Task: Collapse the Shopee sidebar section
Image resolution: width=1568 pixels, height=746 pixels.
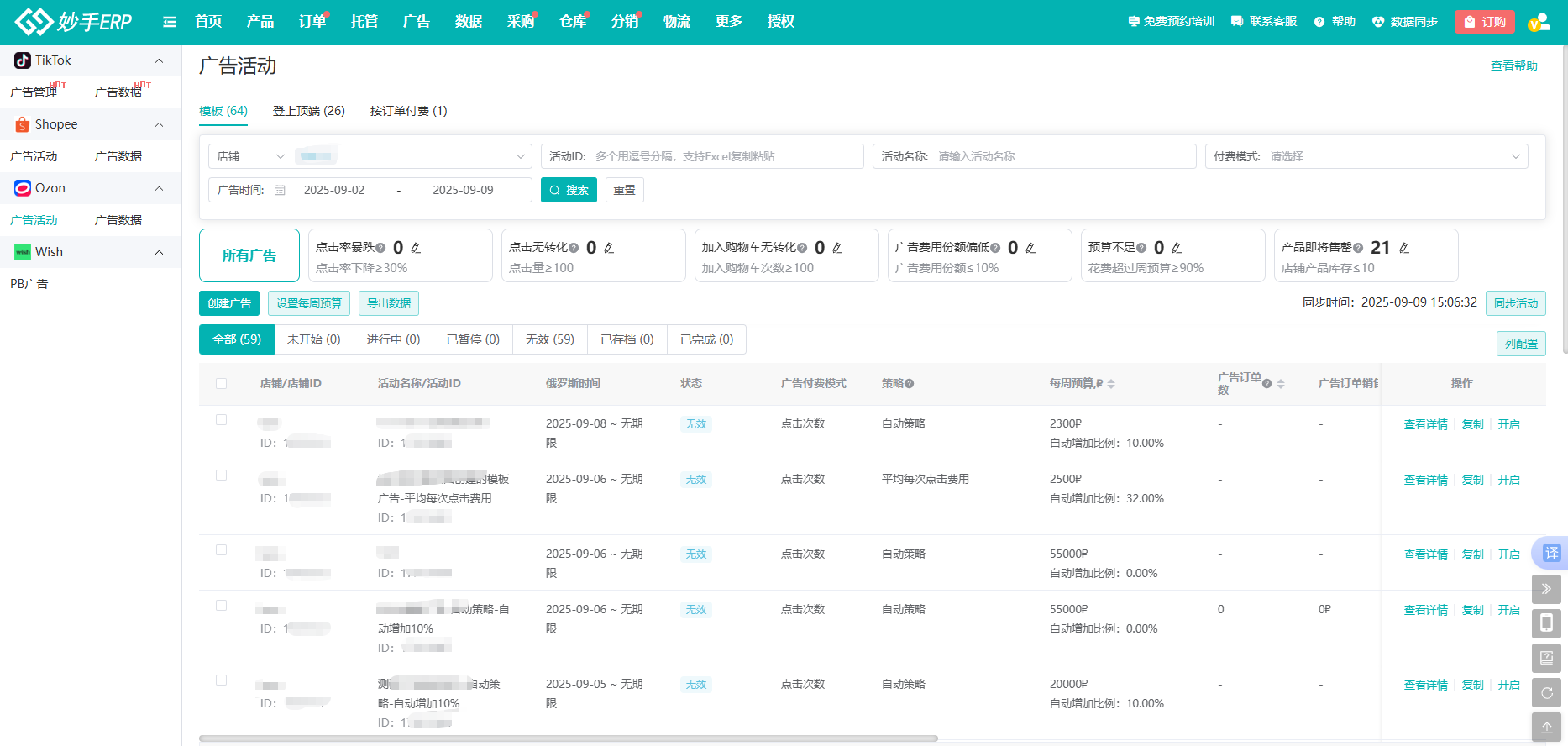Action: tap(159, 124)
